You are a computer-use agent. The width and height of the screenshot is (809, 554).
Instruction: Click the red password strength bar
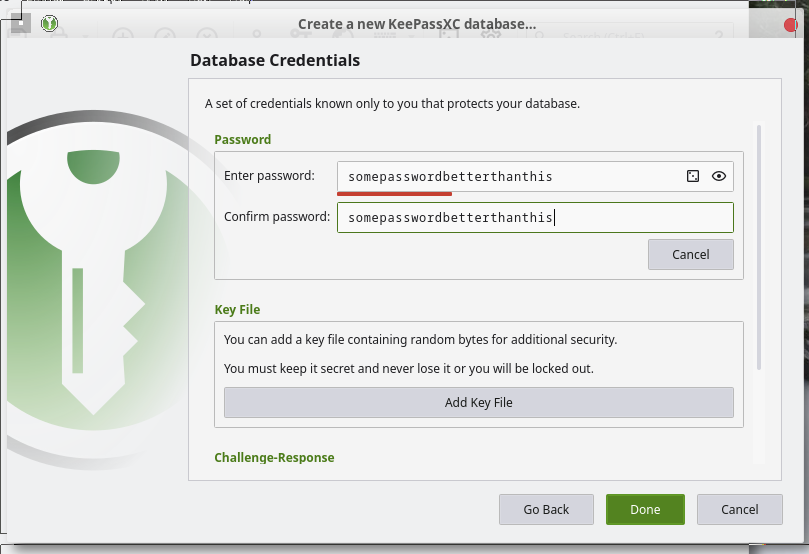[395, 194]
